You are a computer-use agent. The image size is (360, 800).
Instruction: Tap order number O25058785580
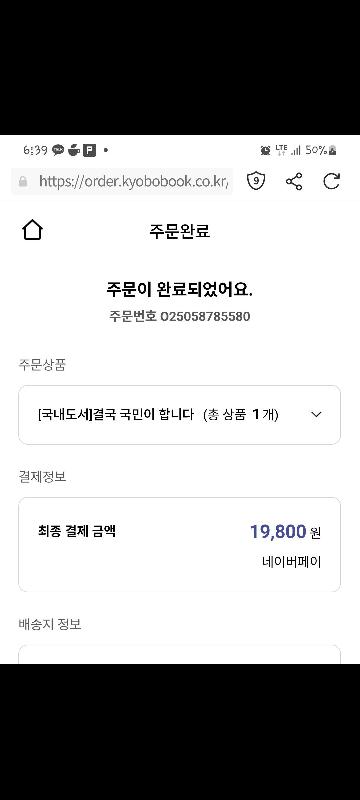[x=205, y=316]
